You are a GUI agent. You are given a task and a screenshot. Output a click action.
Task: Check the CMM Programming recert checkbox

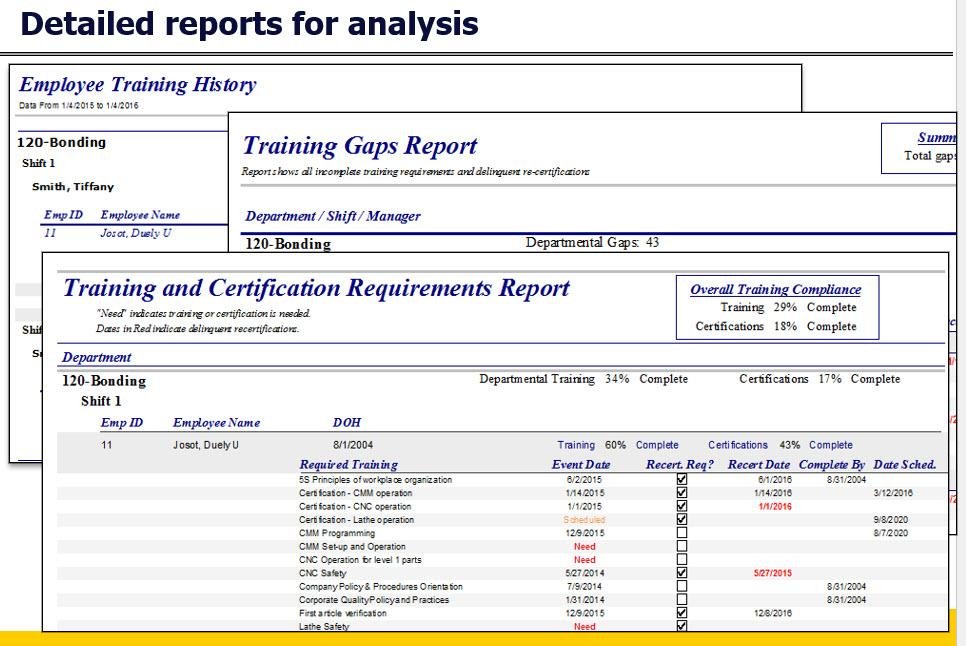pyautogui.click(x=681, y=533)
